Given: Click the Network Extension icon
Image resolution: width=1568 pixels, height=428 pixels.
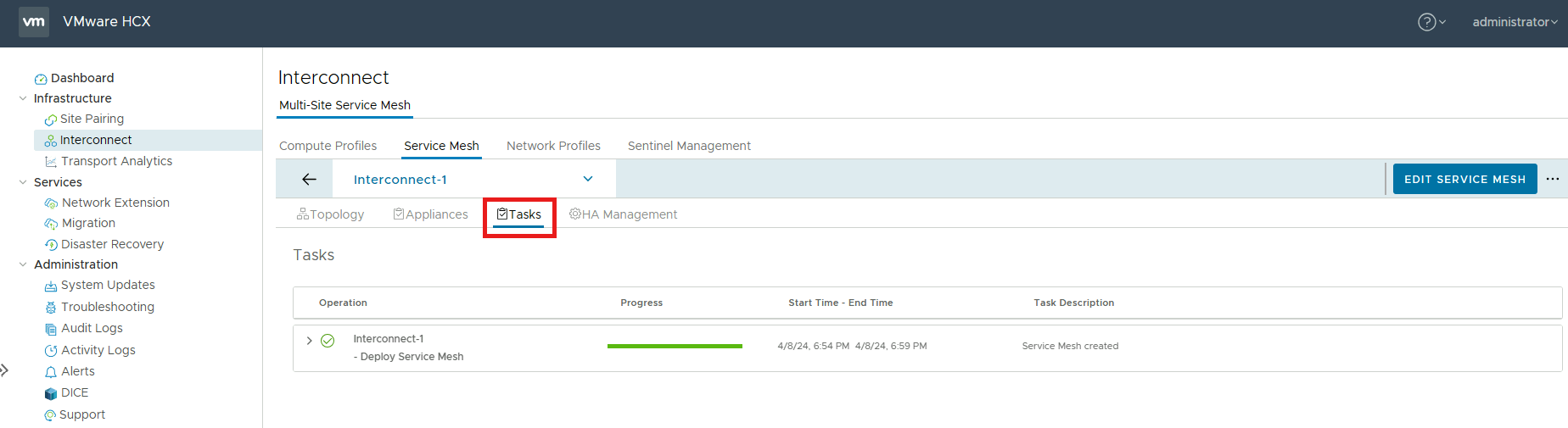Looking at the screenshot, I should tap(51, 203).
